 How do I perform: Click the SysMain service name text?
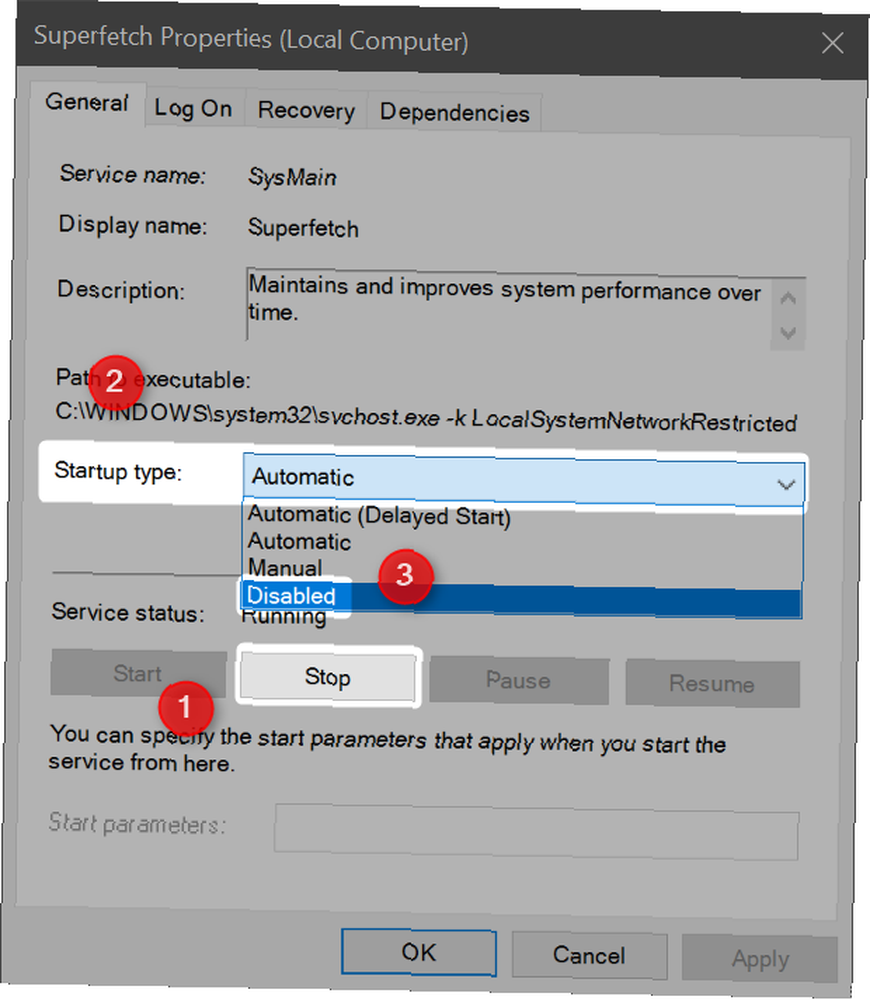pos(292,177)
